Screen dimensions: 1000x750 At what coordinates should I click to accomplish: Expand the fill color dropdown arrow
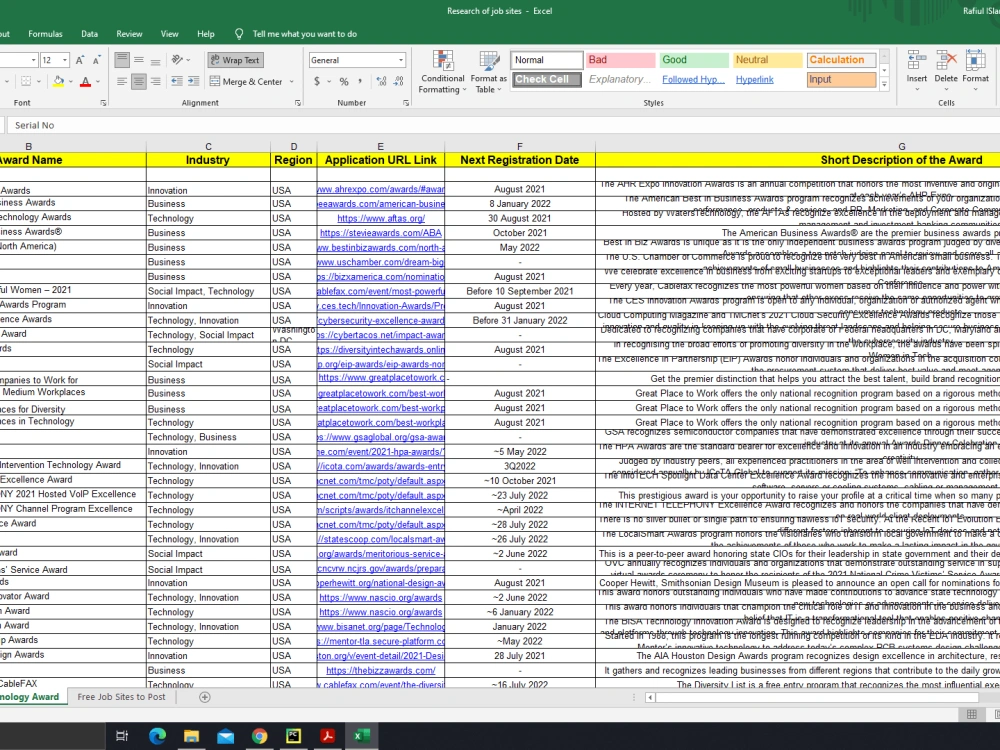pos(70,82)
